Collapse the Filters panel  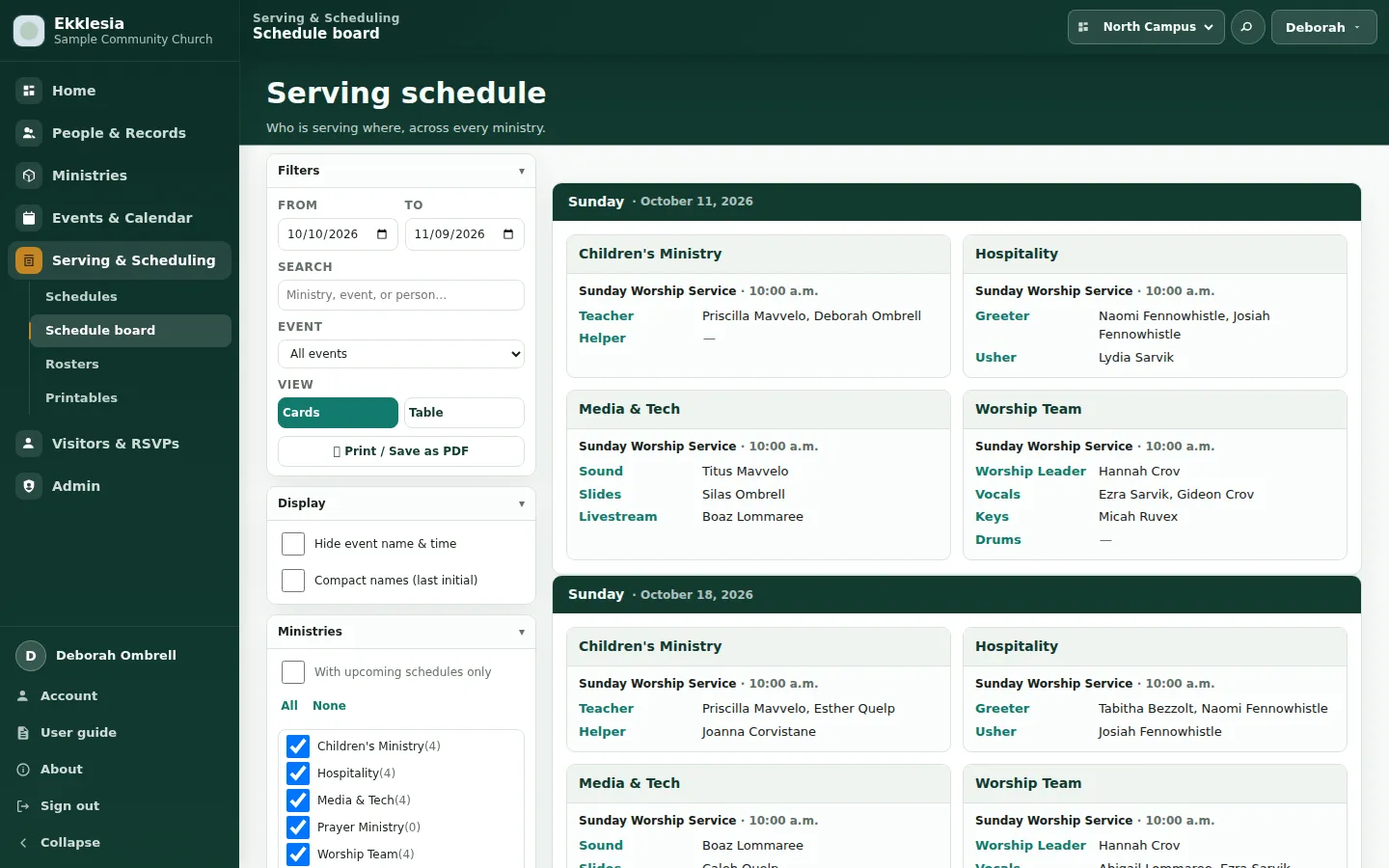(x=401, y=171)
